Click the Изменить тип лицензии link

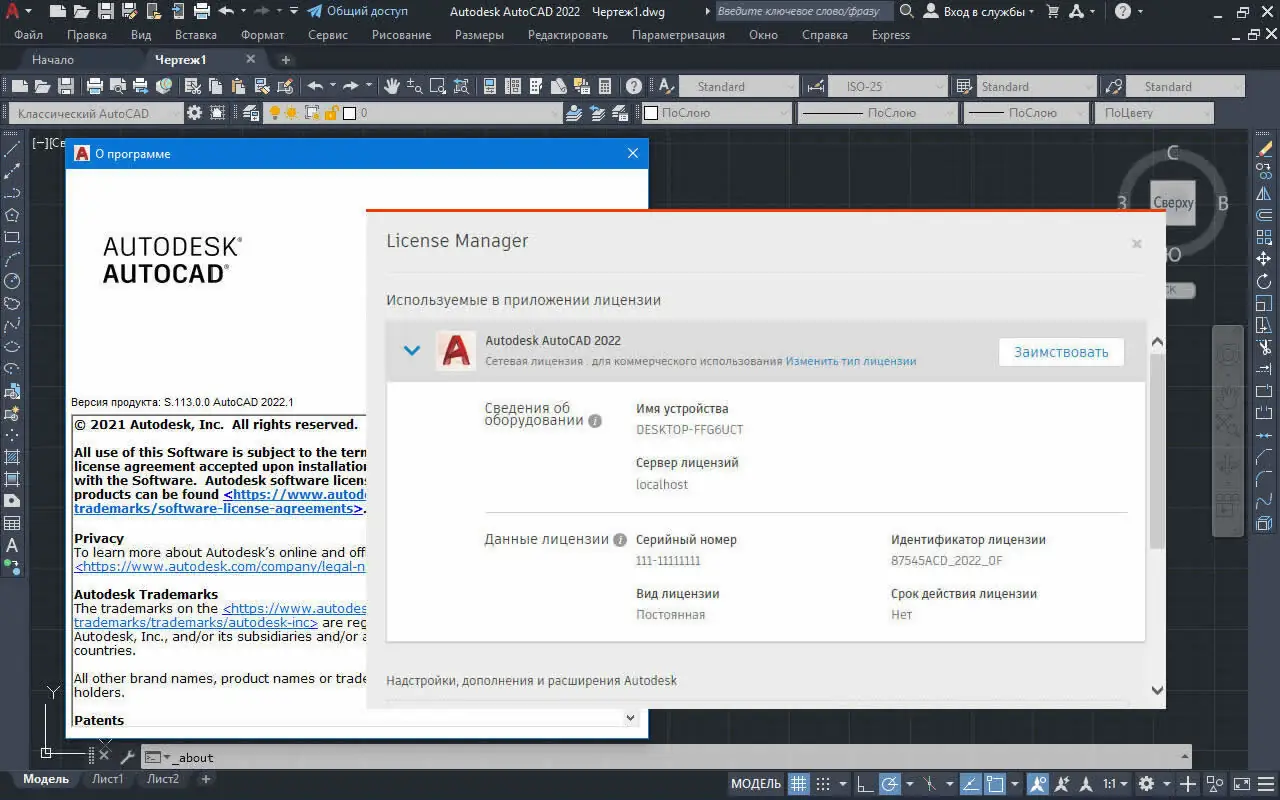point(851,361)
